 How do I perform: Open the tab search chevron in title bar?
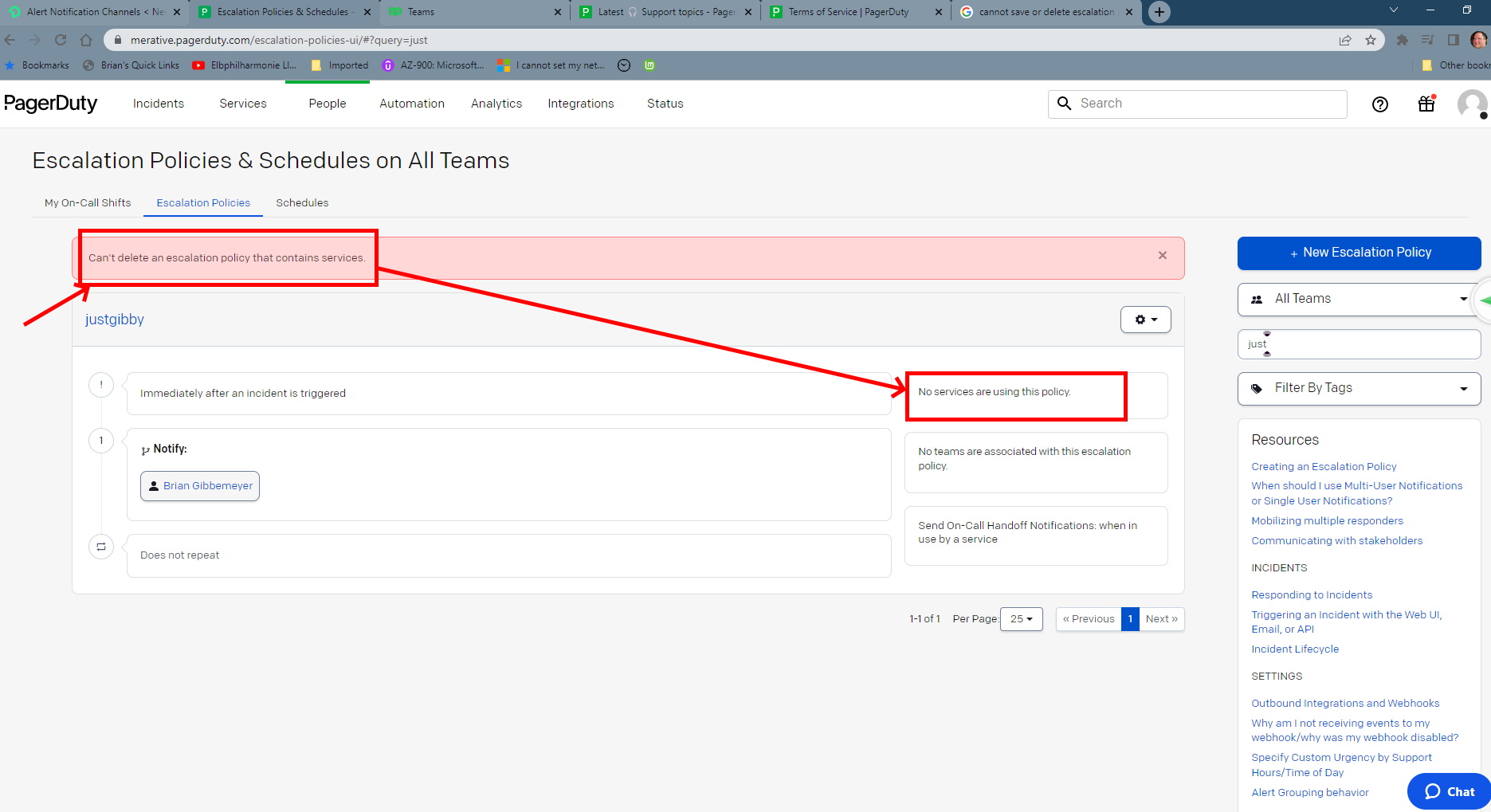(x=1393, y=10)
